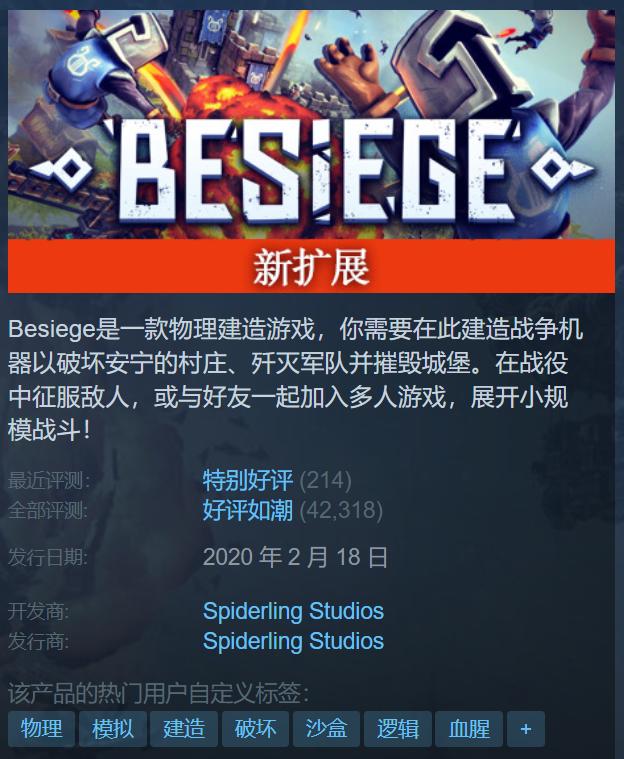Click the orange 新扩展 banner

(x=311, y=266)
